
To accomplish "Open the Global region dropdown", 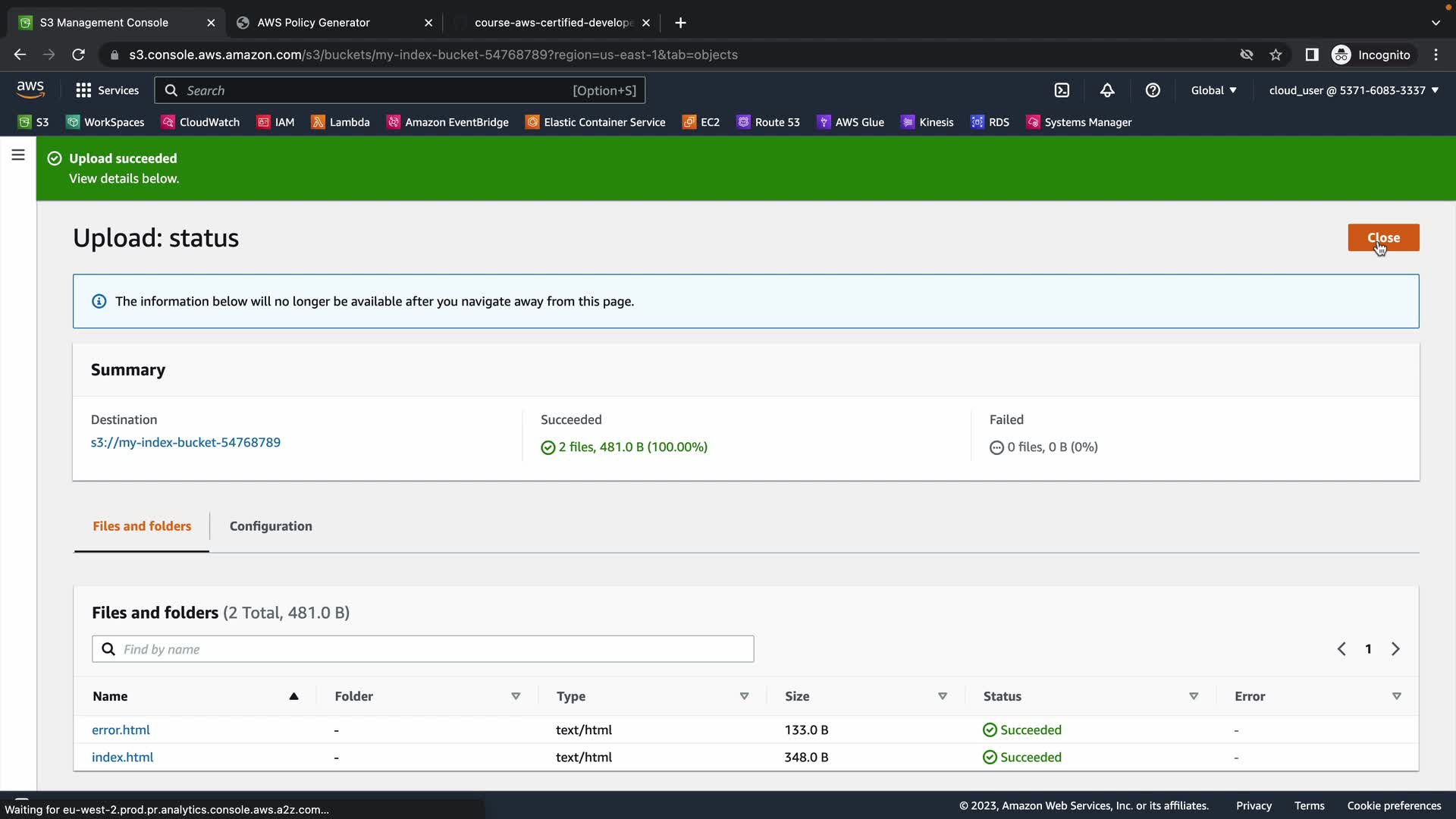I will pyautogui.click(x=1213, y=90).
